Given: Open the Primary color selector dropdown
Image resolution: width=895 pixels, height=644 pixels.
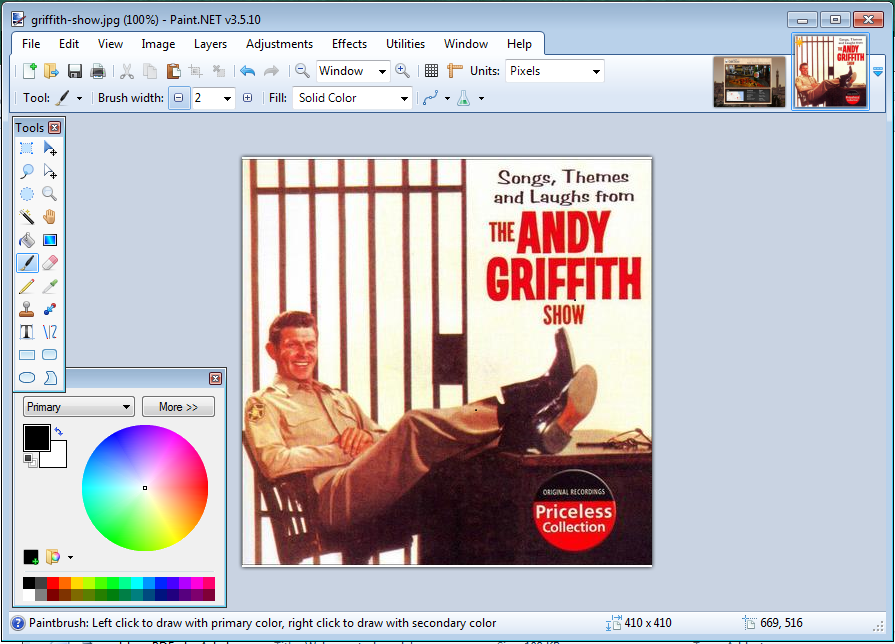Looking at the screenshot, I should coord(79,406).
